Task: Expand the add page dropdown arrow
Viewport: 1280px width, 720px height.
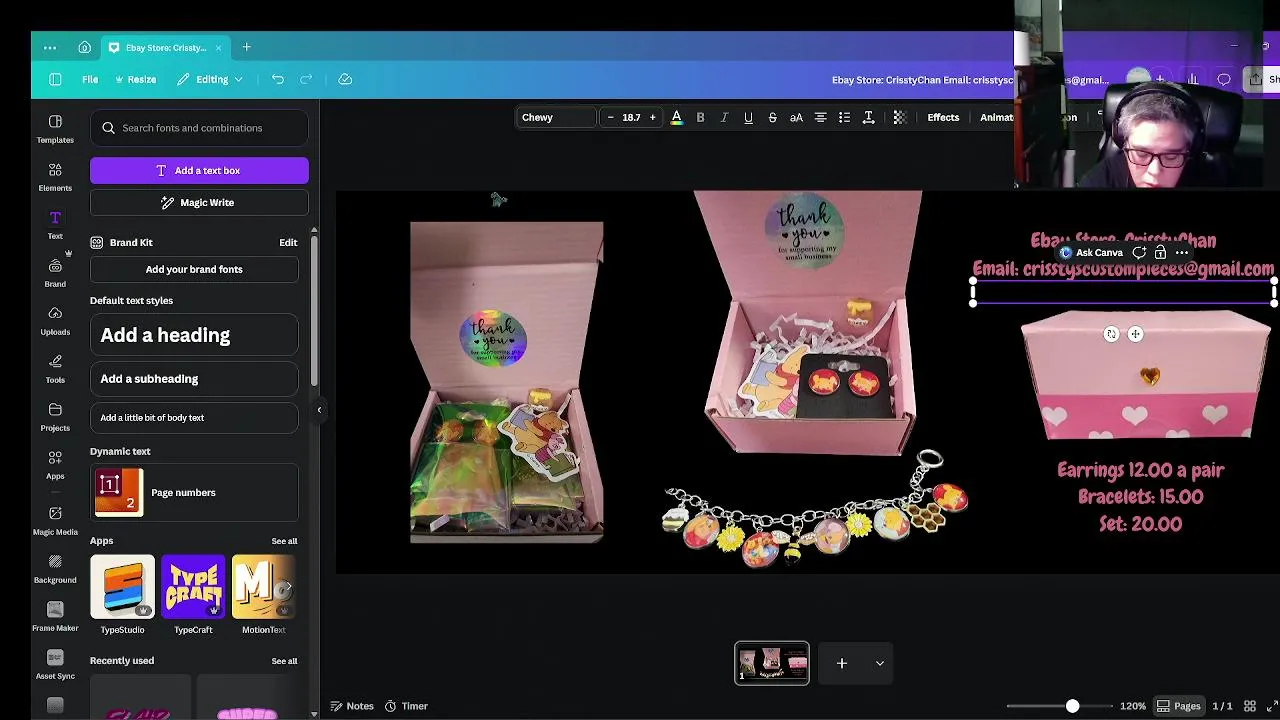Action: (x=880, y=663)
